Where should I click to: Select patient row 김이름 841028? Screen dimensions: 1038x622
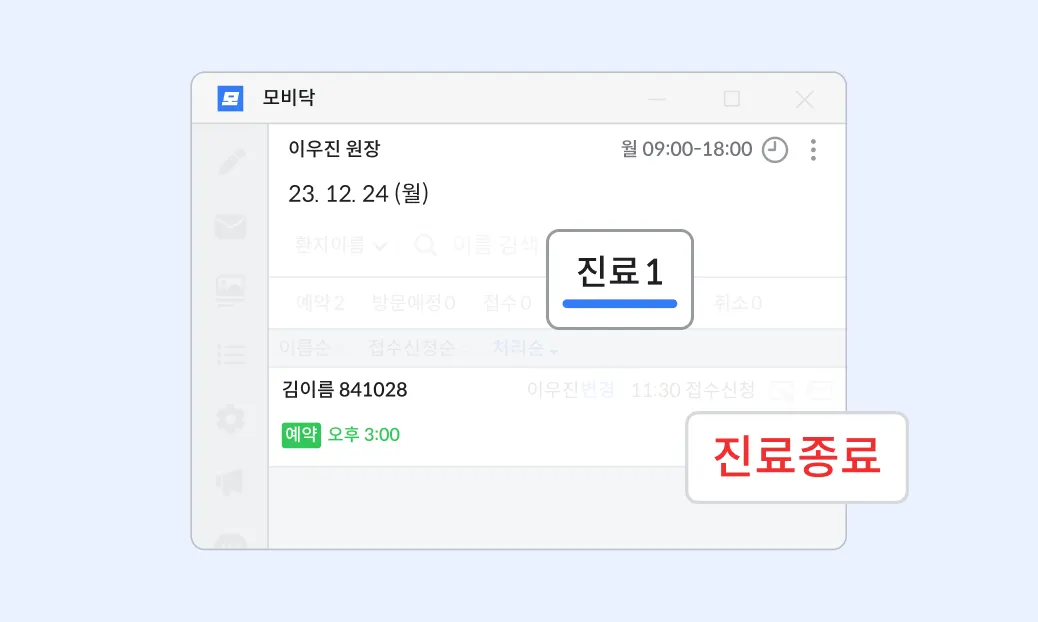(557, 418)
